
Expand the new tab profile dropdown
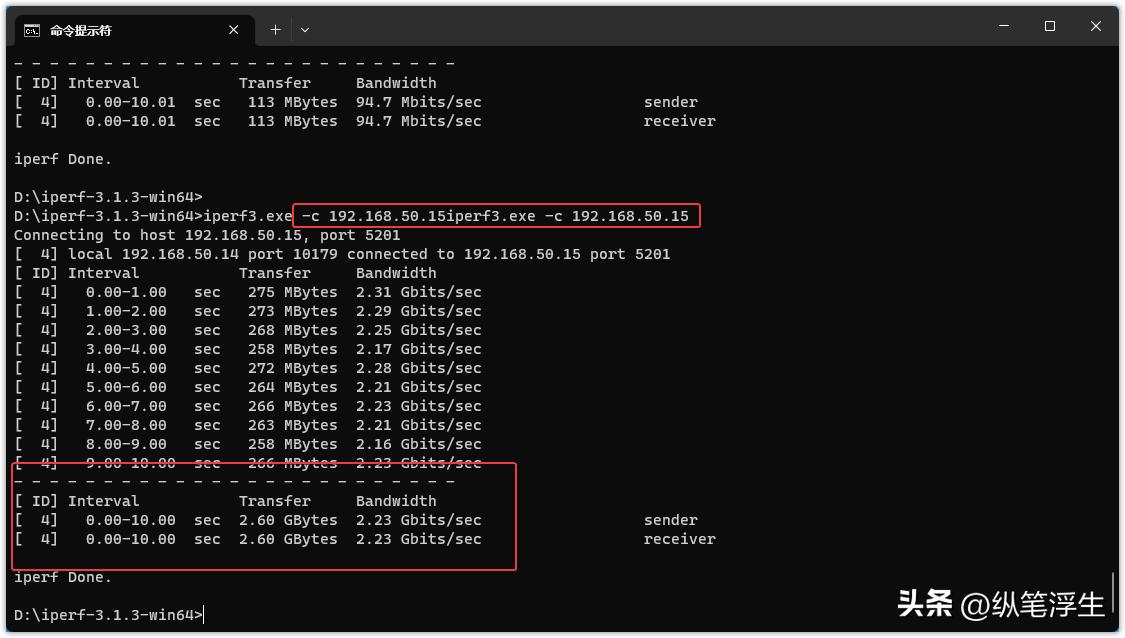305,29
